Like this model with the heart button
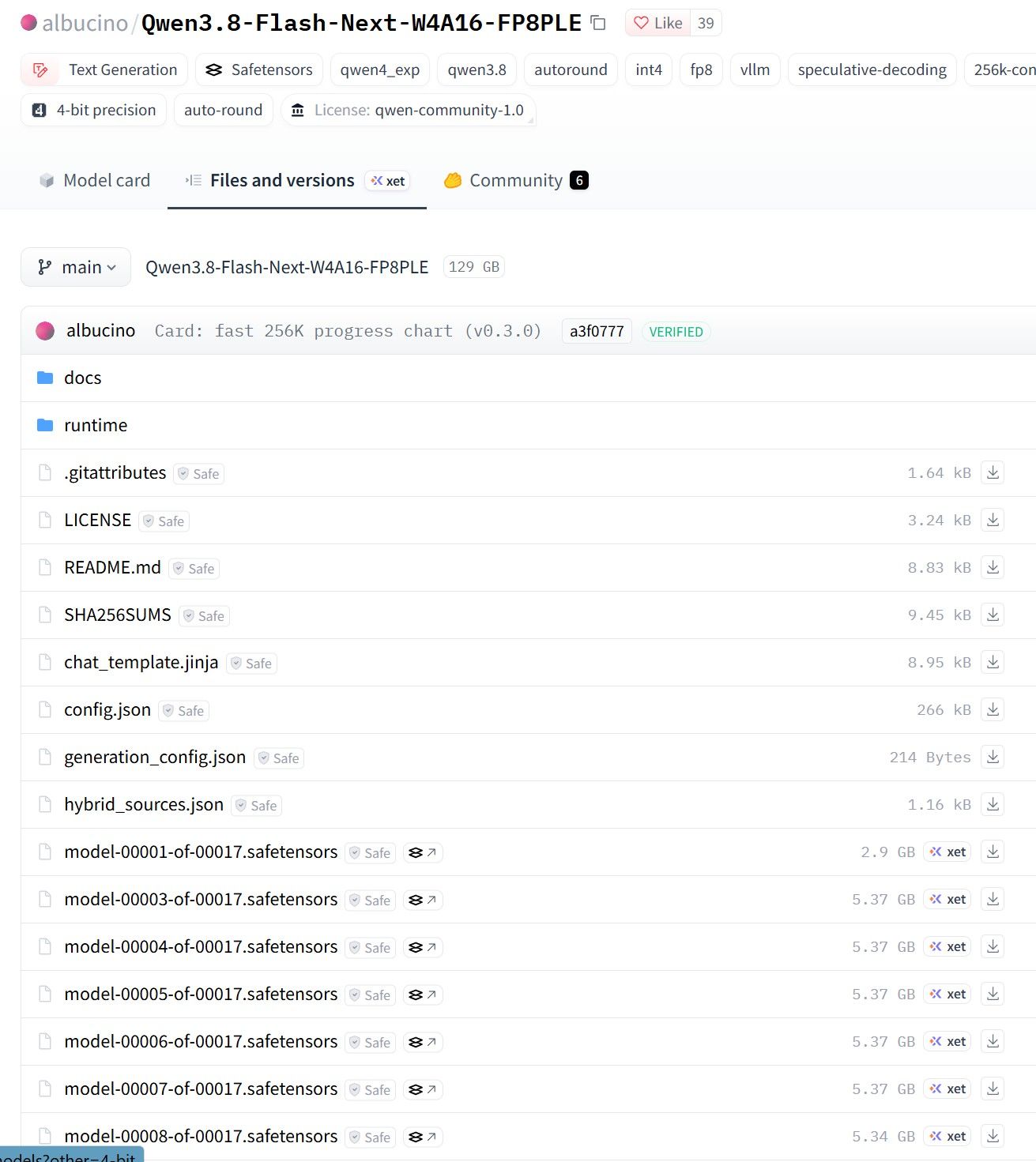This screenshot has height=1162, width=1036. [x=658, y=23]
